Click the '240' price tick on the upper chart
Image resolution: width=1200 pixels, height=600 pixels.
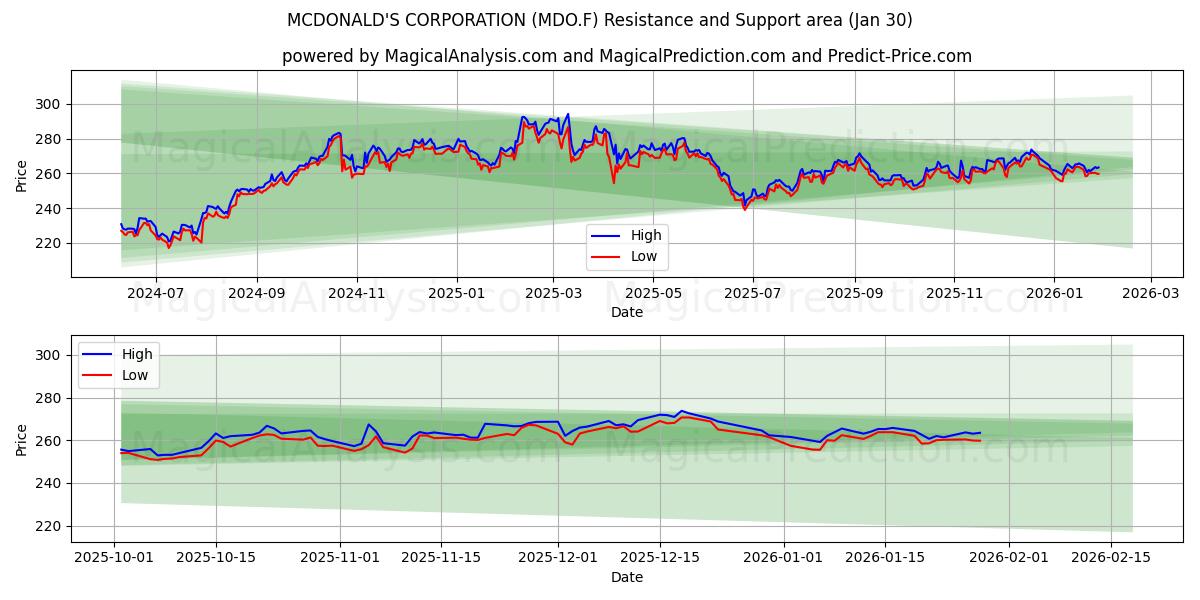click(50, 209)
